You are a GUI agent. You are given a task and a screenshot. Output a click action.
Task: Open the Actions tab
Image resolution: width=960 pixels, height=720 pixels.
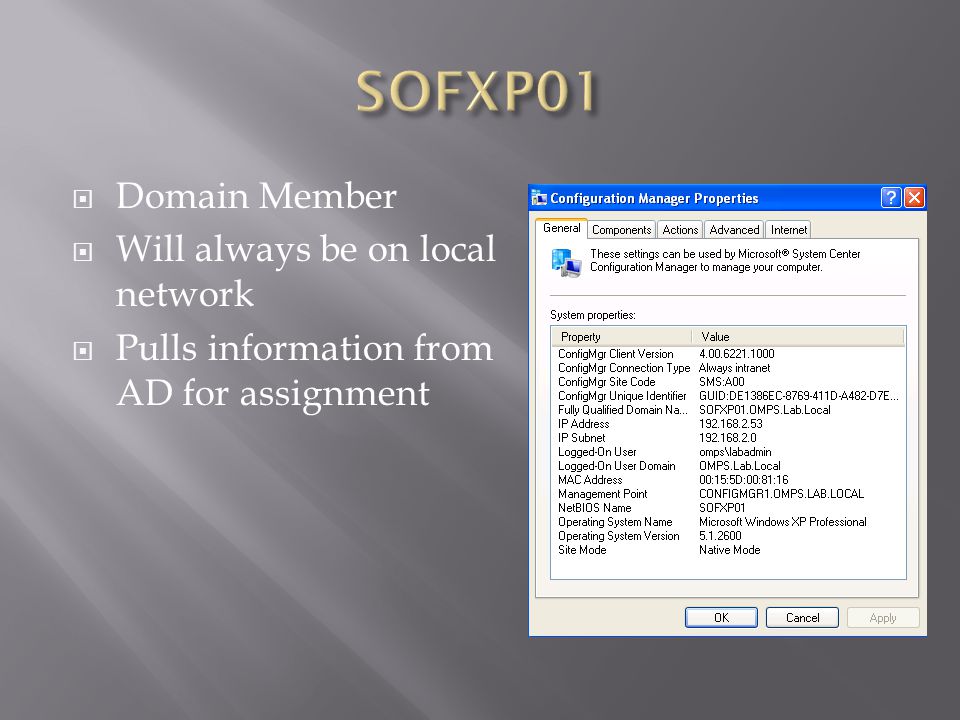680,230
